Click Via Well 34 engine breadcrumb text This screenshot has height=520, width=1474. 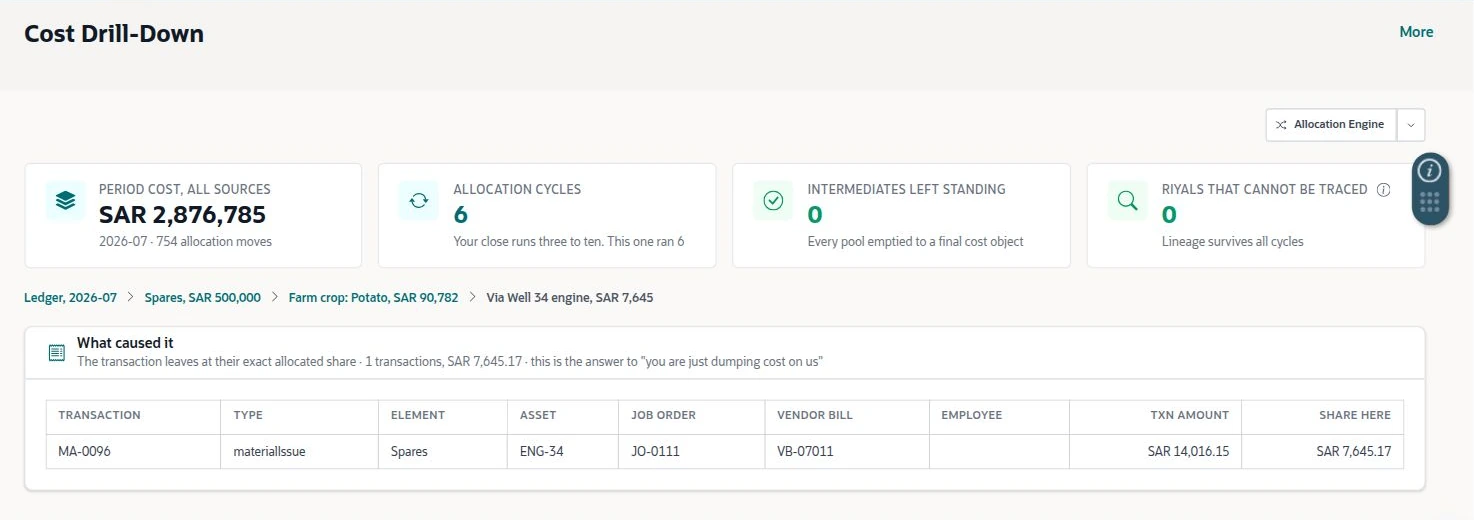tap(570, 298)
